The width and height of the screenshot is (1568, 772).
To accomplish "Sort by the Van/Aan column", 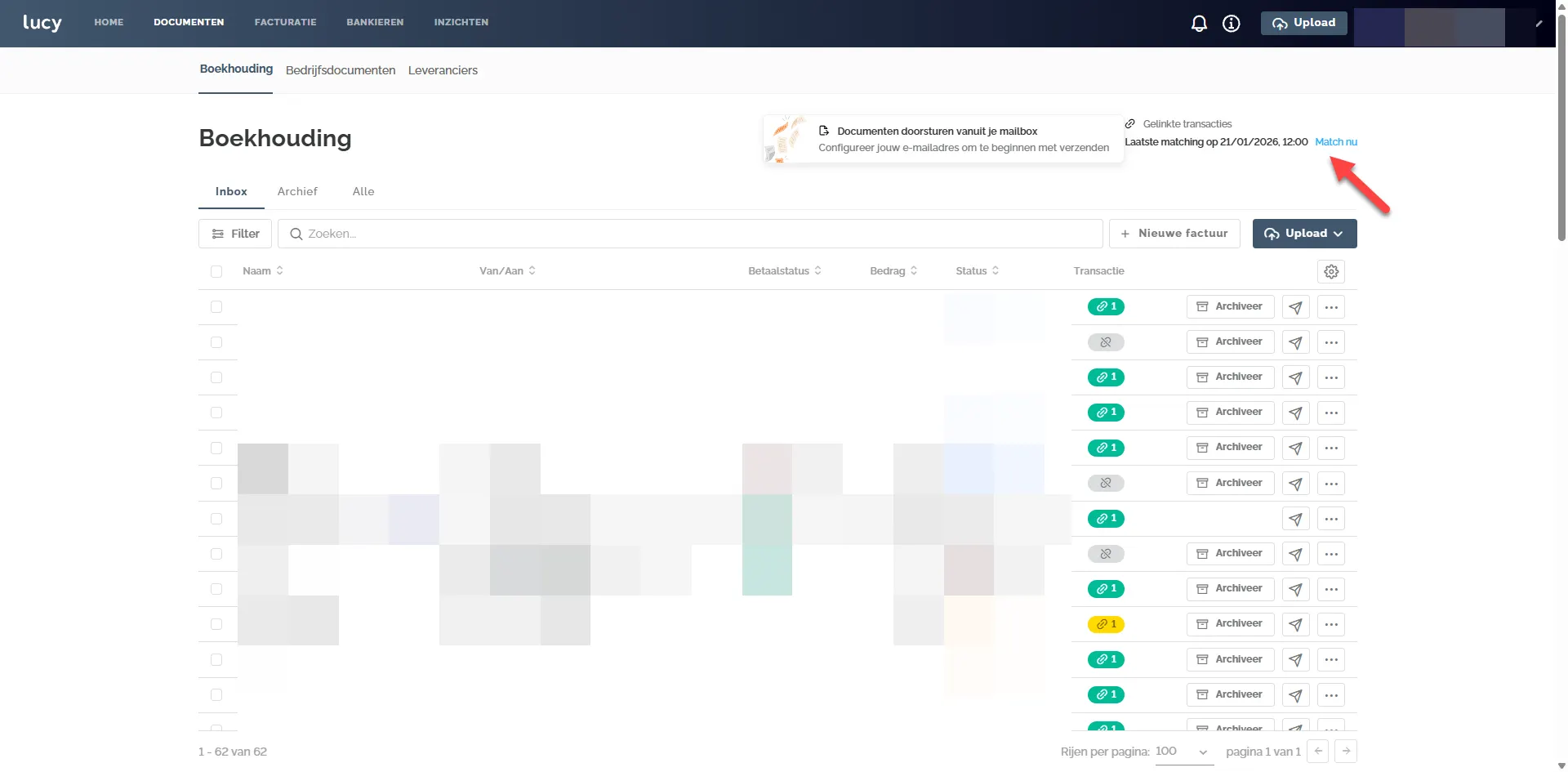I will [x=507, y=271].
